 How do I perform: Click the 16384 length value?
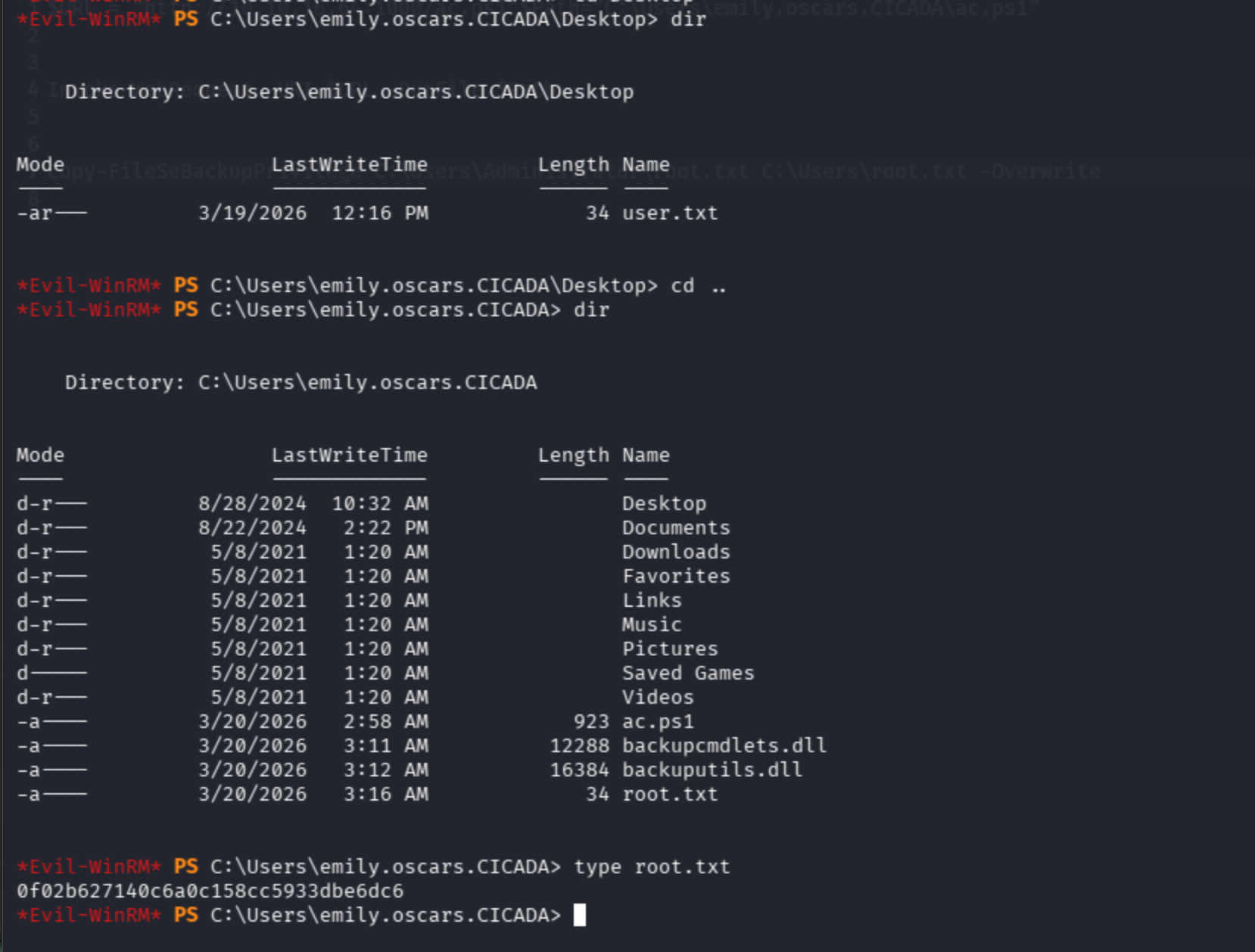[x=579, y=770]
